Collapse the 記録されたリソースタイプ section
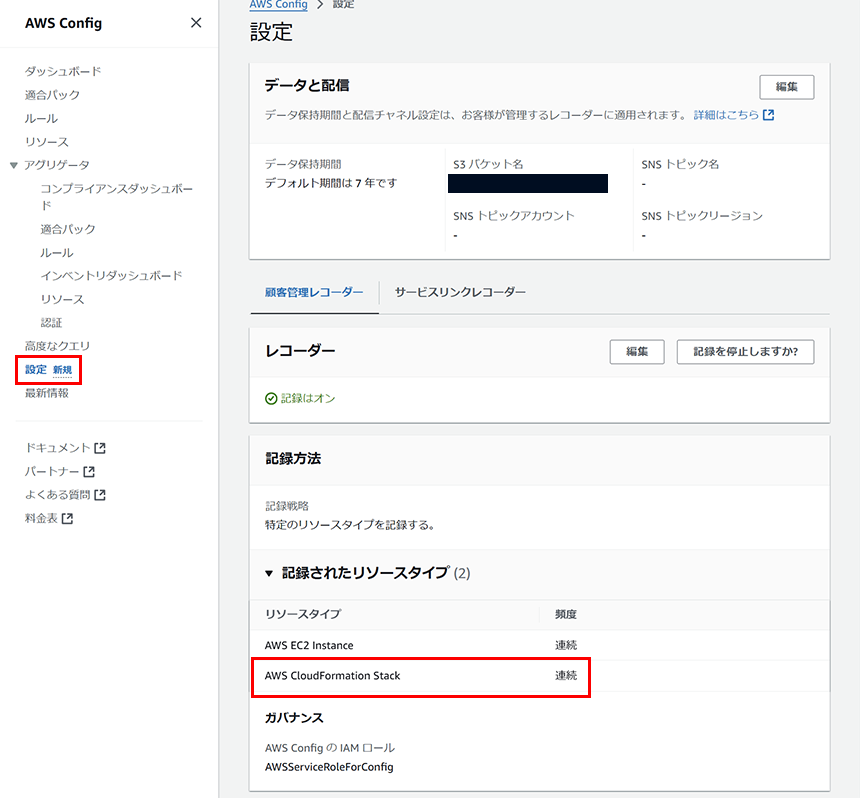 (x=269, y=574)
